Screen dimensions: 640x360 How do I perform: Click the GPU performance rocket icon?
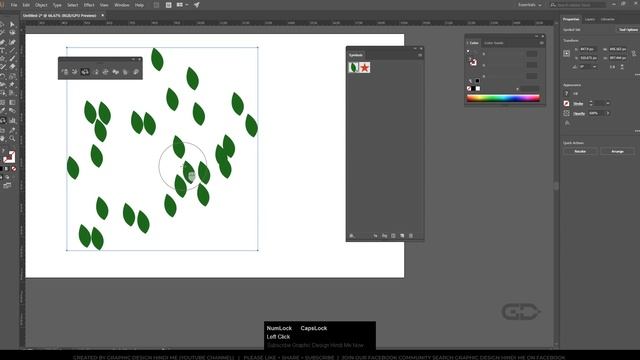[x=197, y=5]
